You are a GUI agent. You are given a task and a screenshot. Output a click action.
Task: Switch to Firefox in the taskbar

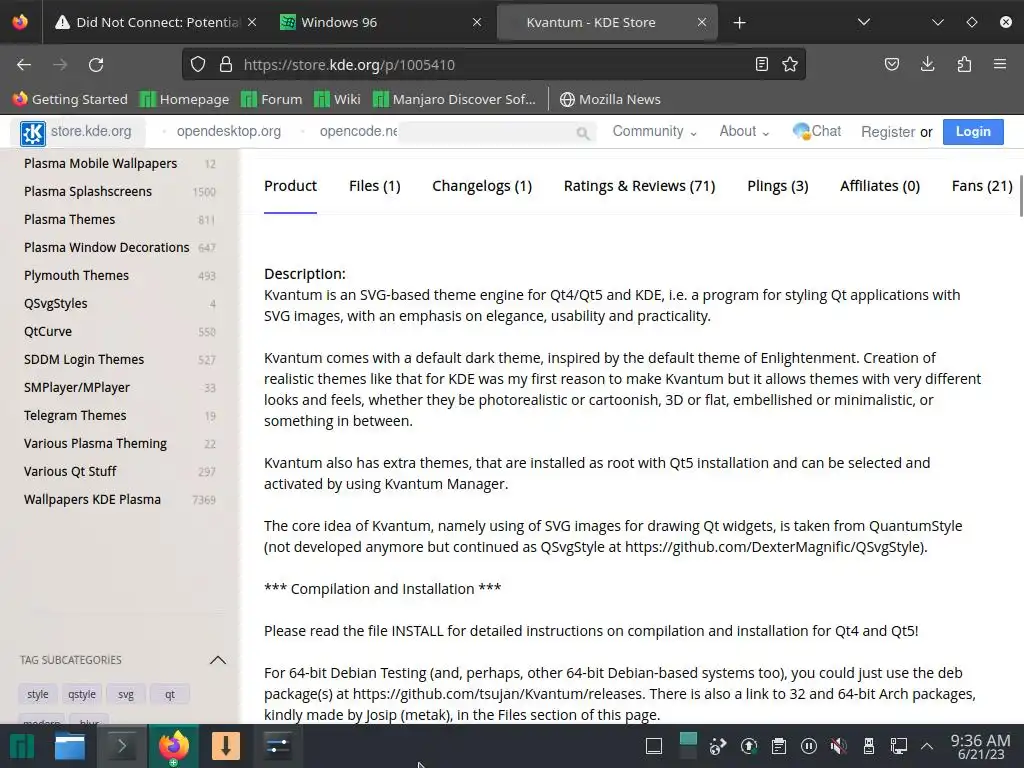[173, 746]
